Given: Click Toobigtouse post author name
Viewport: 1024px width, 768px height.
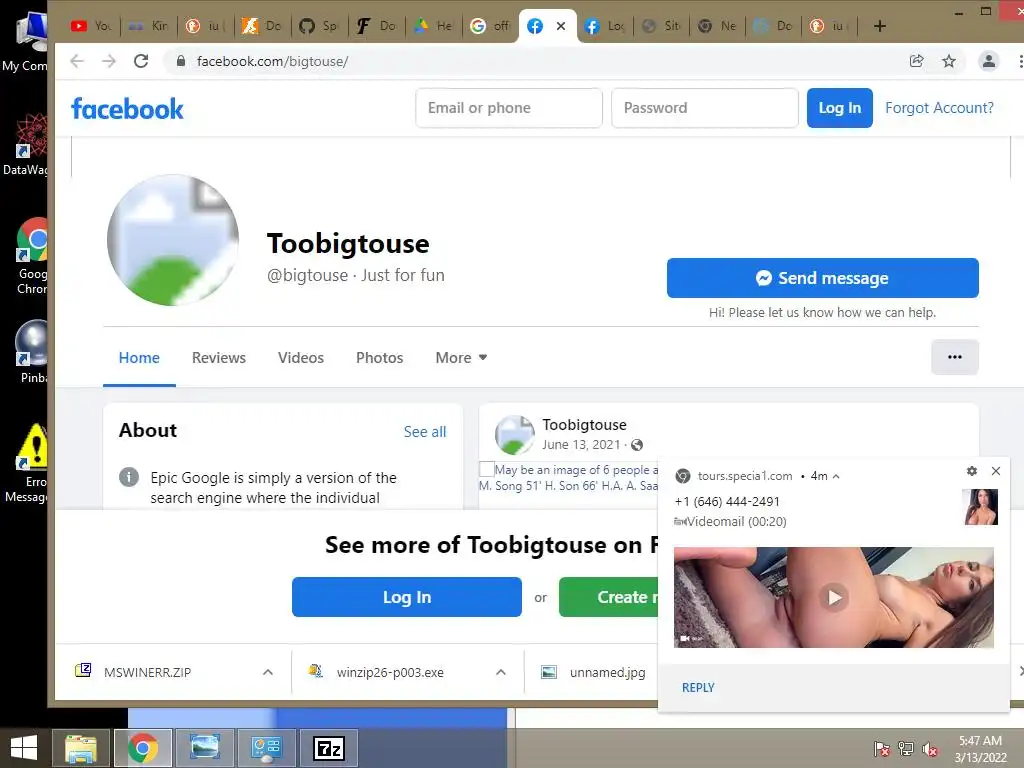Looking at the screenshot, I should point(584,424).
